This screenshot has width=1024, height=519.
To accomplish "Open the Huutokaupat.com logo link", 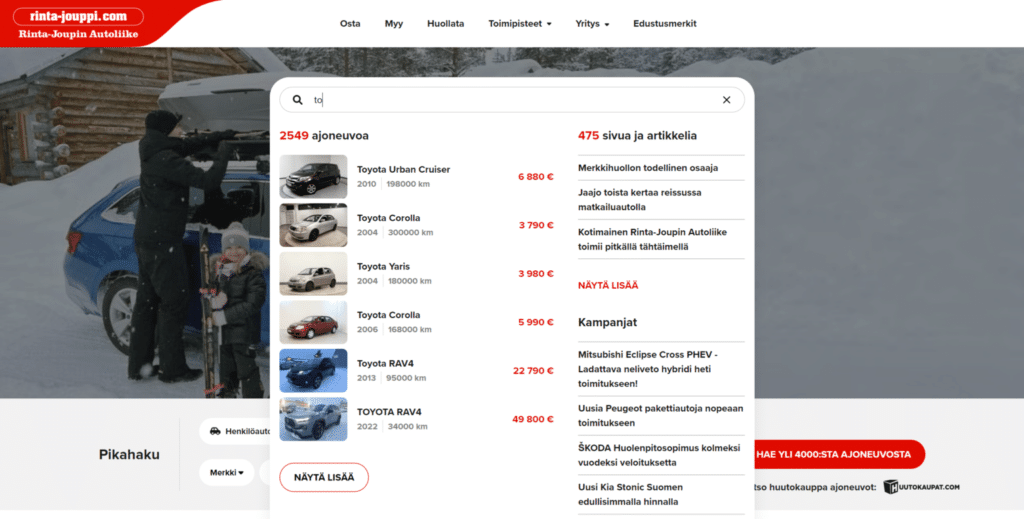I will tap(921, 487).
